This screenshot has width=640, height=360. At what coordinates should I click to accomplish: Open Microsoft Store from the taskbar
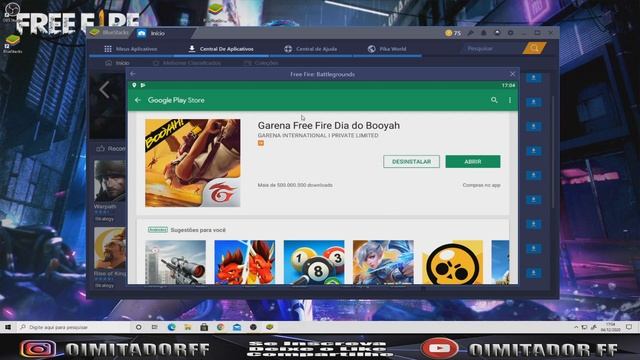[x=204, y=327]
